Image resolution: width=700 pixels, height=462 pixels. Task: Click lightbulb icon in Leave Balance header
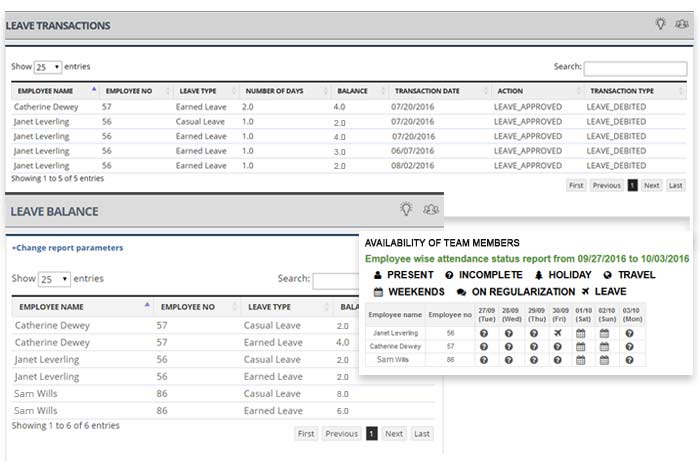click(x=406, y=209)
